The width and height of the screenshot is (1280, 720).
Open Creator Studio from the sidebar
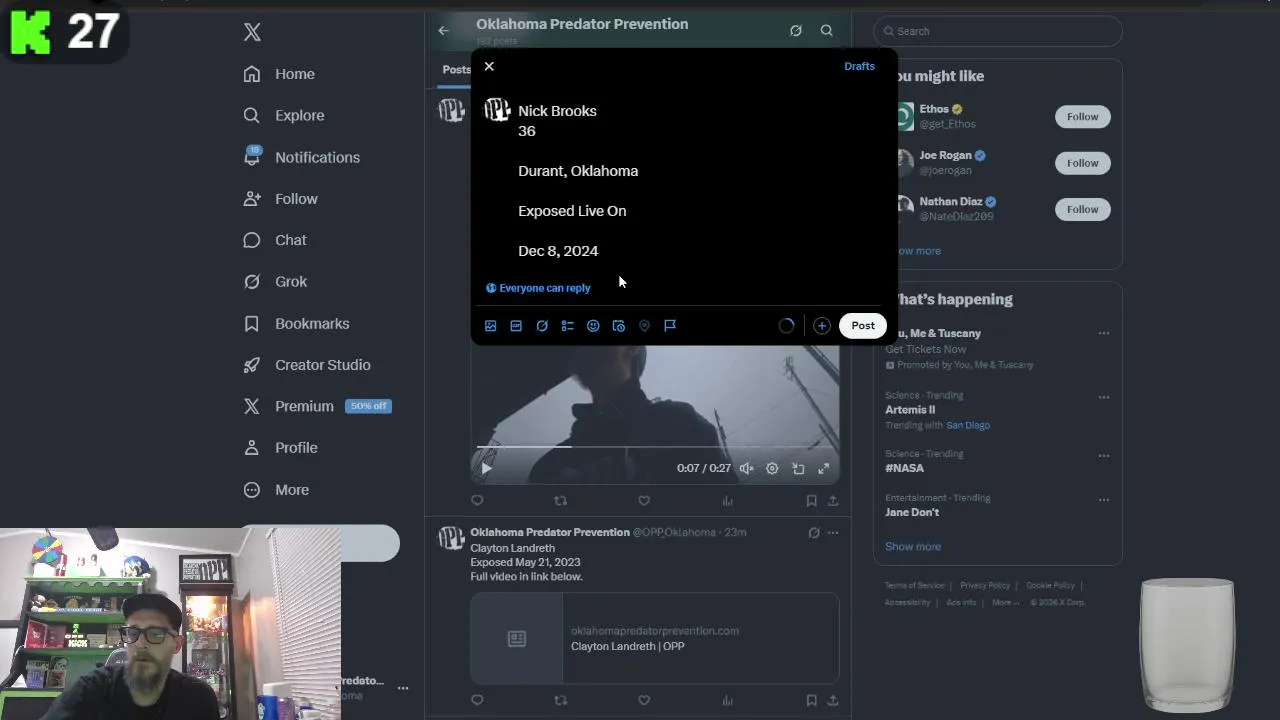(307, 365)
